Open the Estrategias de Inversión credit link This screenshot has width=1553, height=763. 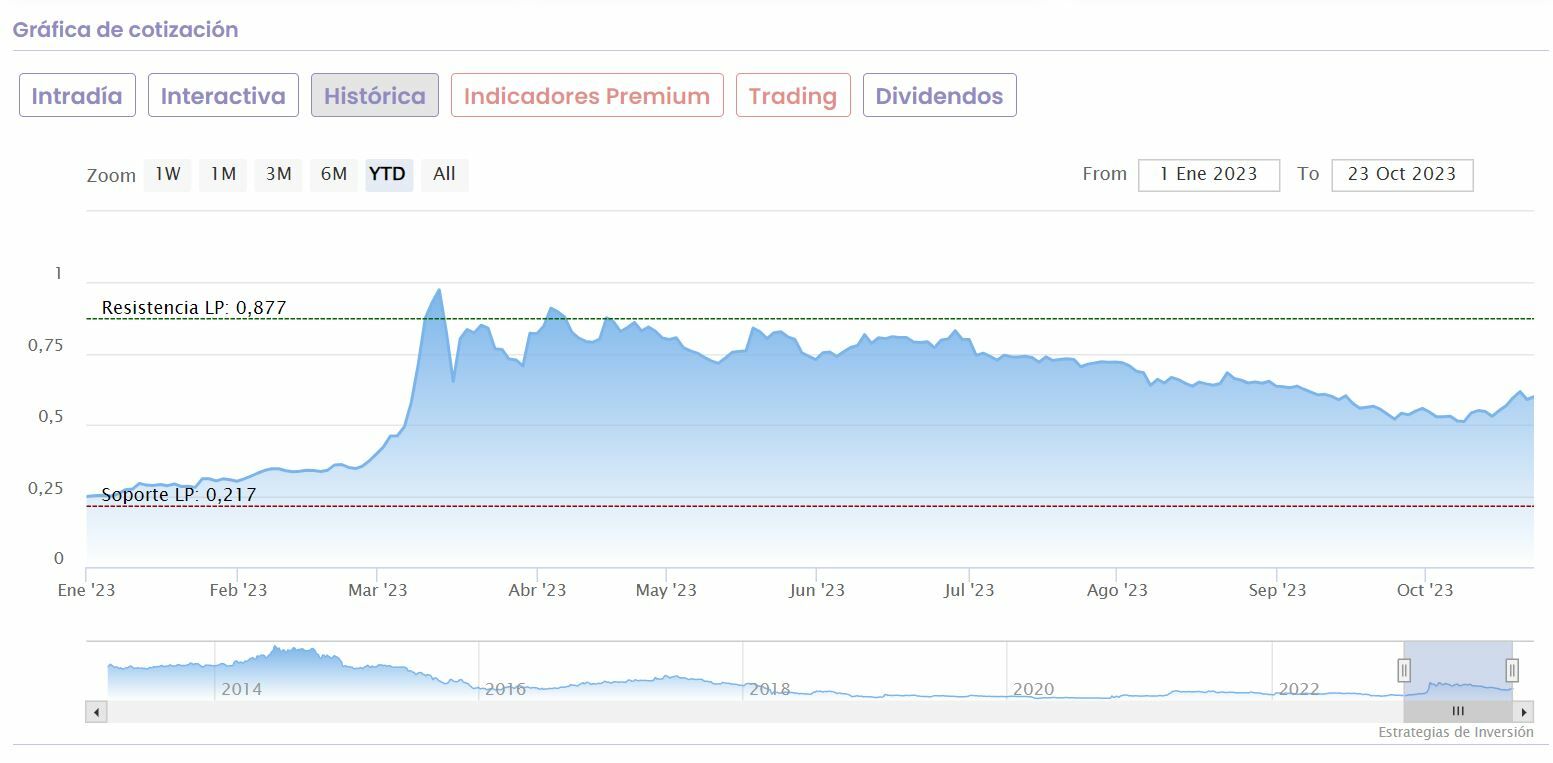[1455, 733]
